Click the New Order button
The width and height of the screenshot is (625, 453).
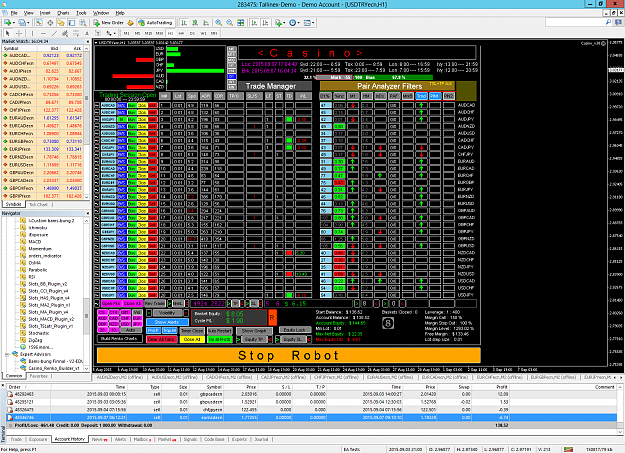[x=109, y=23]
